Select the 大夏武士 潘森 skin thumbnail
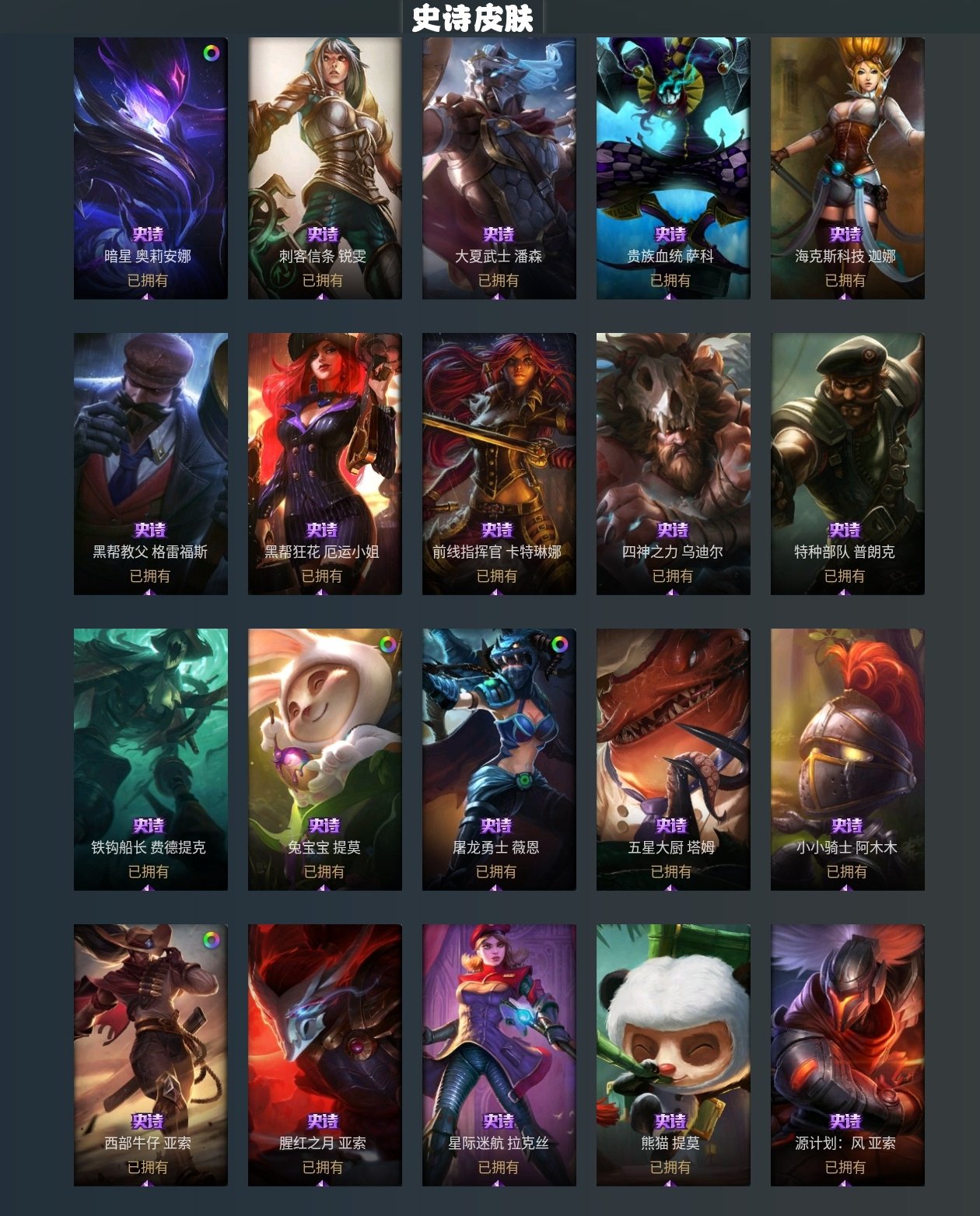Screen dimensions: 980x1216 click(499, 168)
